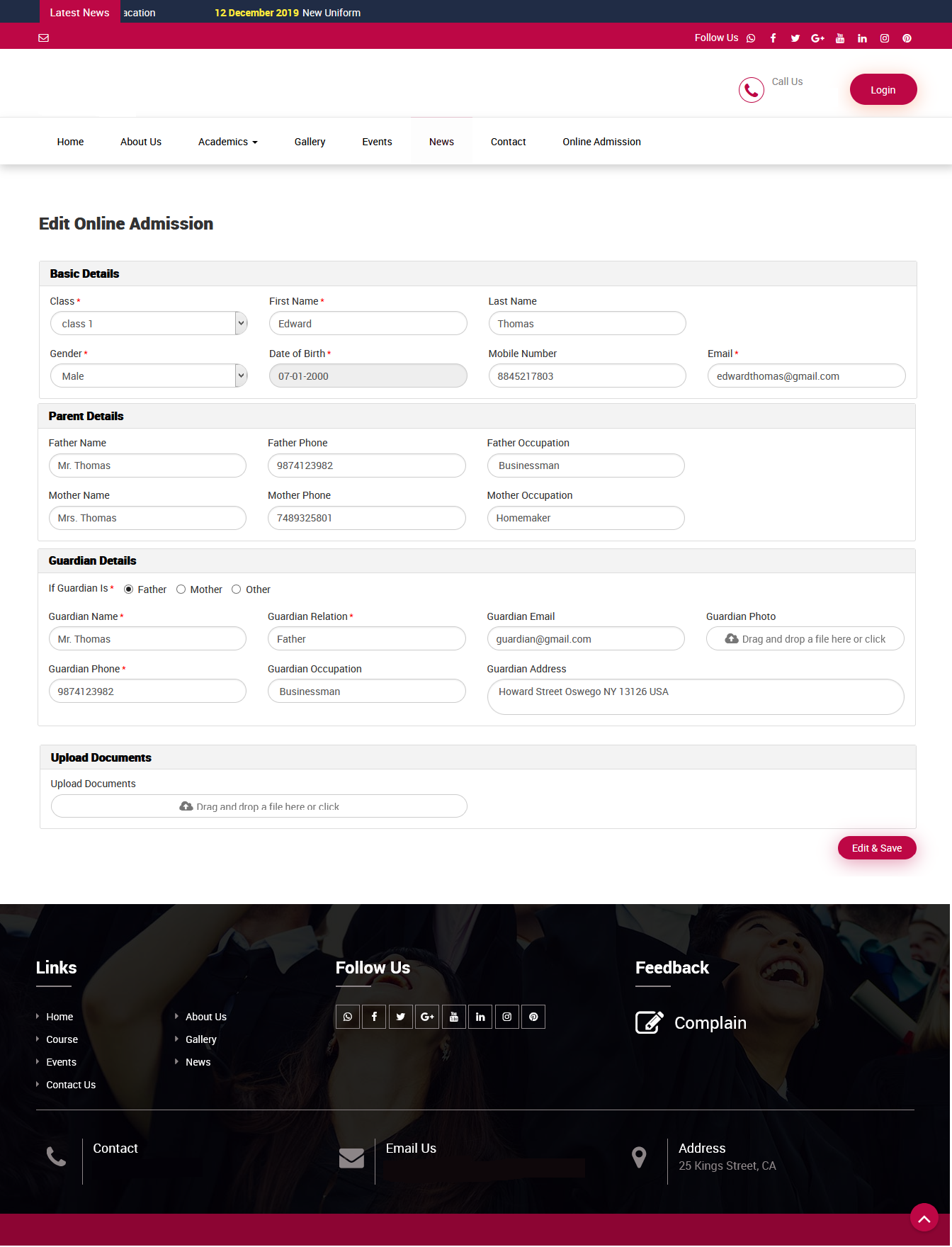952x1247 pixels.
Task: Go to Home in navigation bar
Action: (70, 142)
